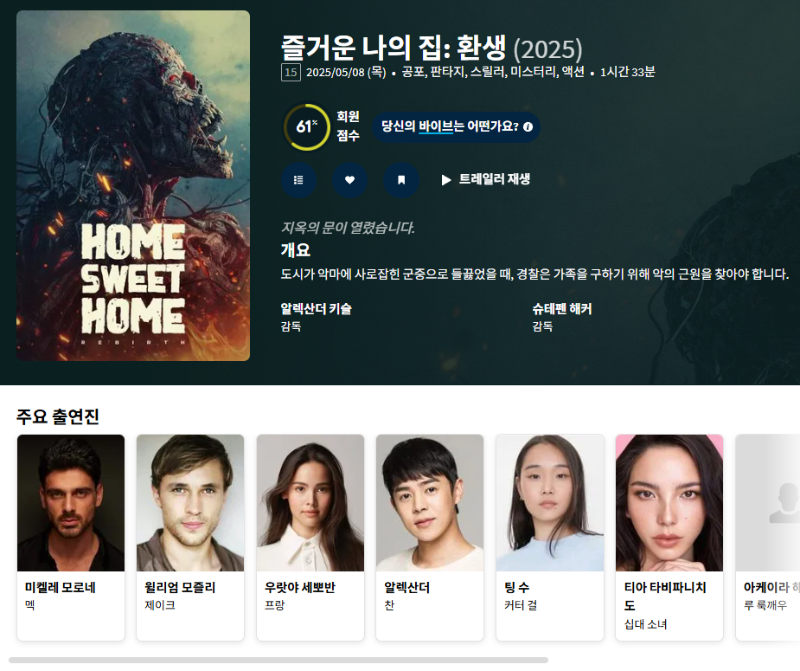Viewport: 800px width, 671px height.
Task: Click the age rating 15 badge
Action: 291,72
